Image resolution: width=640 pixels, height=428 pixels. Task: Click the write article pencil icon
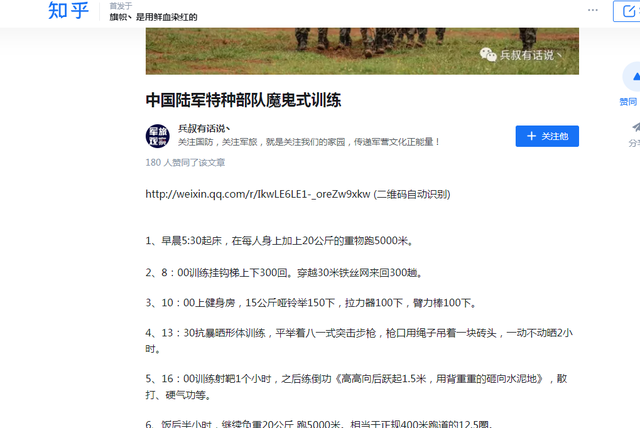[626, 12]
